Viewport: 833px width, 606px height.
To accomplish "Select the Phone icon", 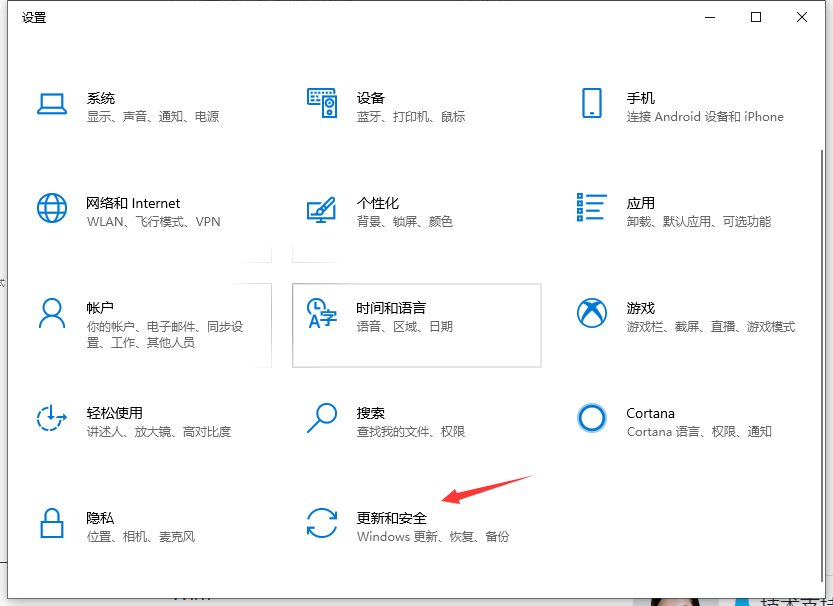I will pos(592,103).
